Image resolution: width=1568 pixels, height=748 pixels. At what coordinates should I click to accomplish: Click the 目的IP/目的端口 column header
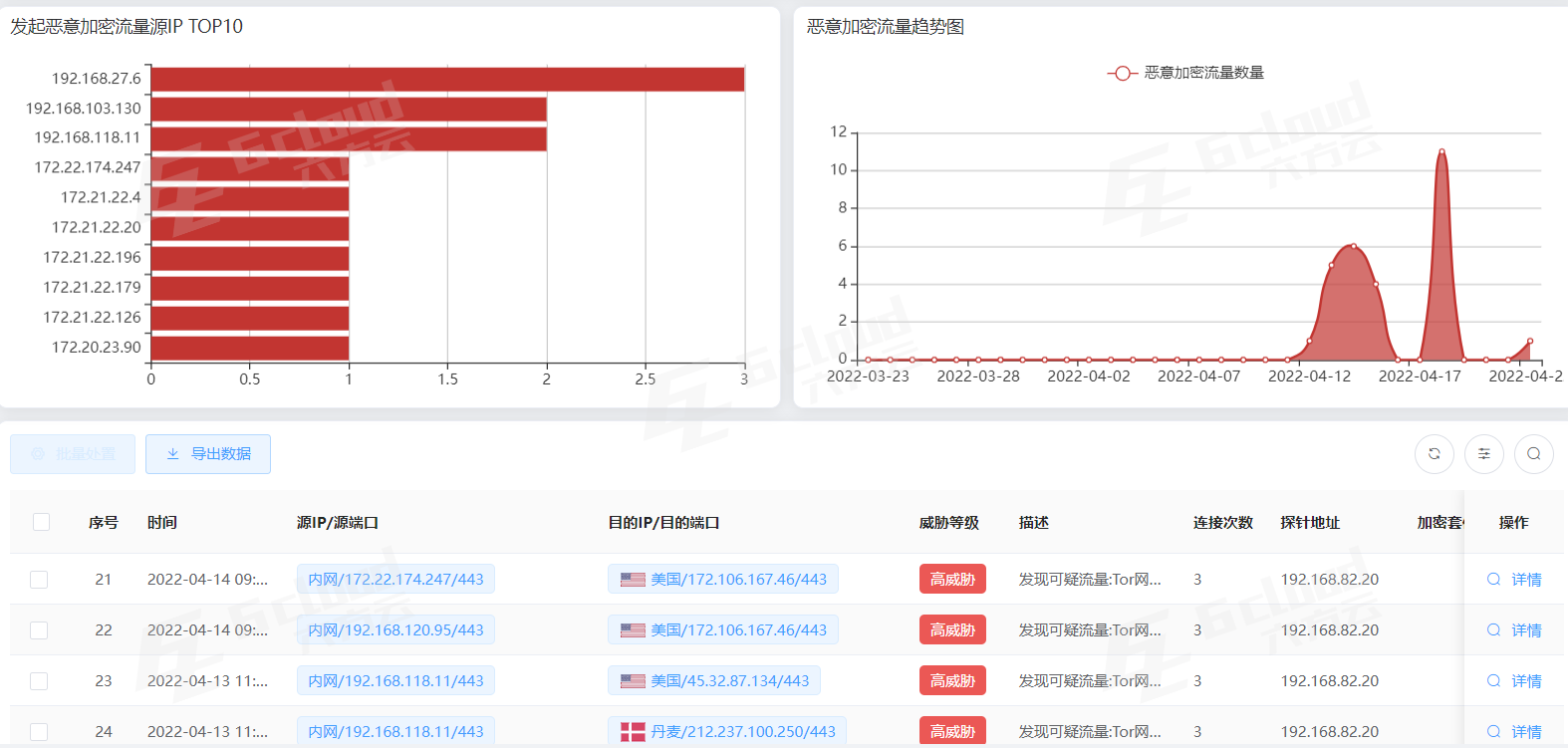pyautogui.click(x=664, y=523)
